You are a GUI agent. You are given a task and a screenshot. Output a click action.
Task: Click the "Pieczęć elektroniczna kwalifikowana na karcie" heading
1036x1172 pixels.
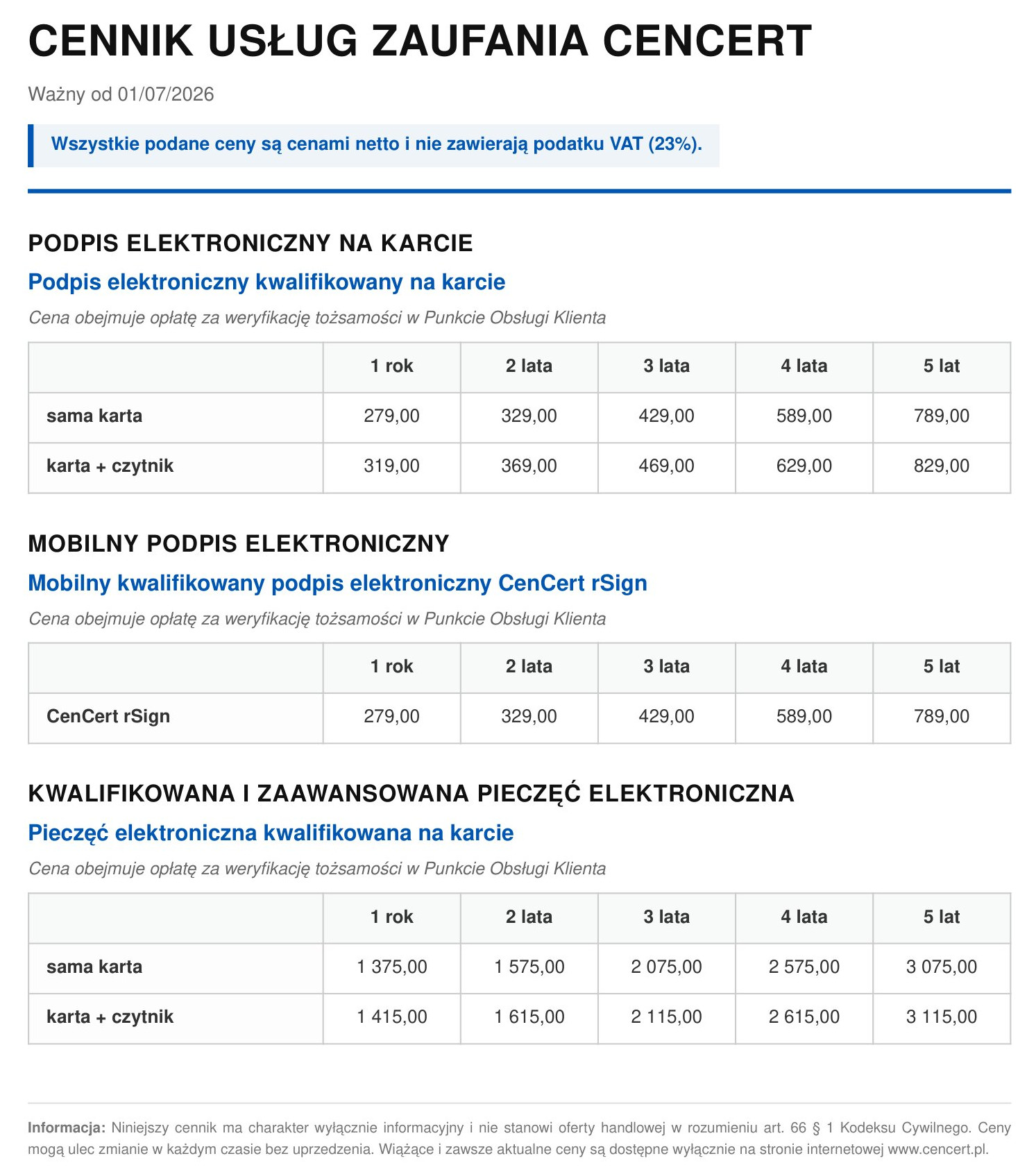tap(271, 833)
